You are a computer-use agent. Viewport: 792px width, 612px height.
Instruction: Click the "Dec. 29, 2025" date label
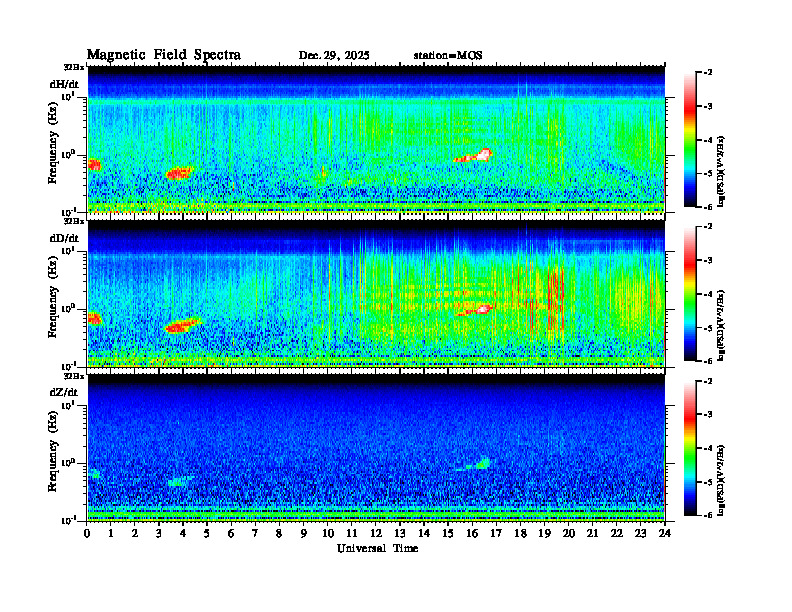[x=334, y=56]
